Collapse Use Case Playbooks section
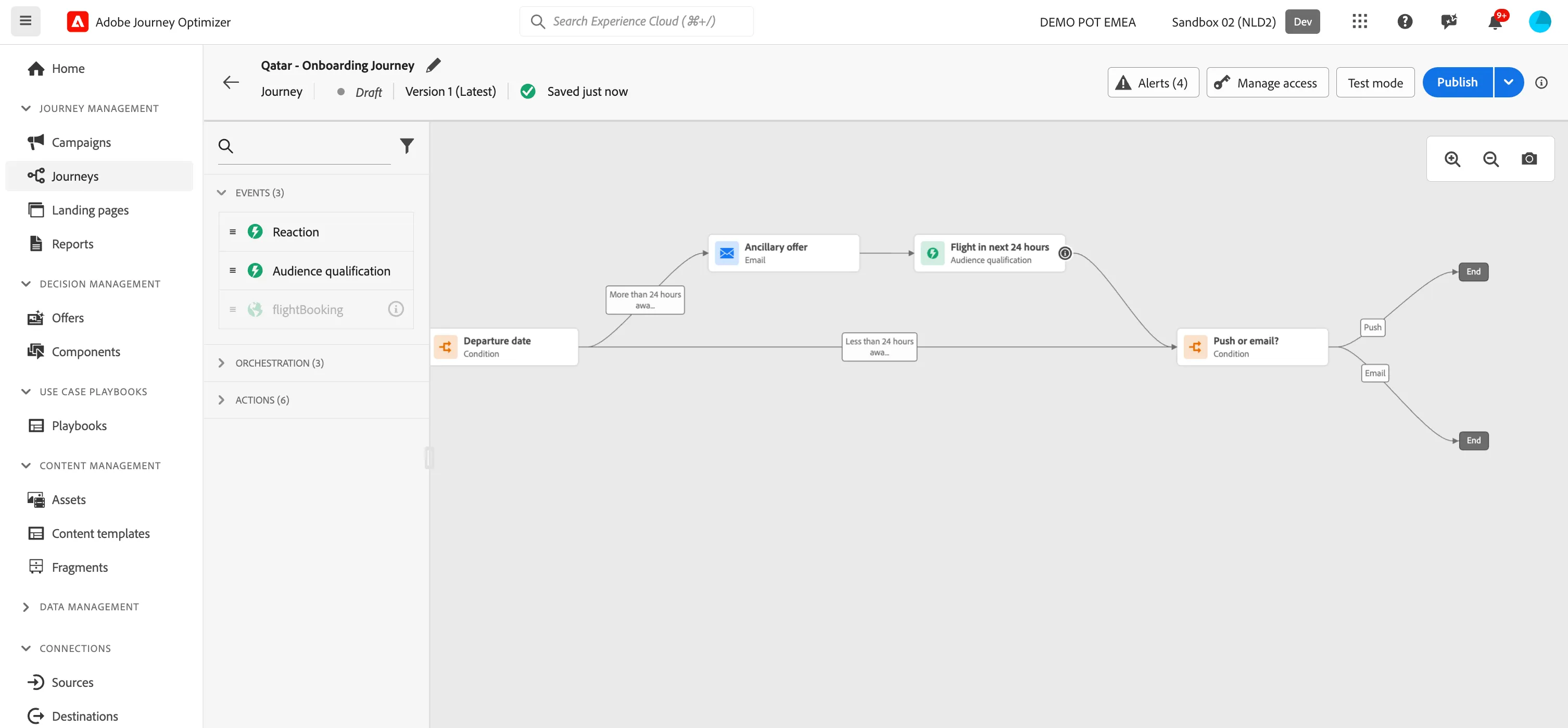The width and height of the screenshot is (1568, 728). point(26,392)
